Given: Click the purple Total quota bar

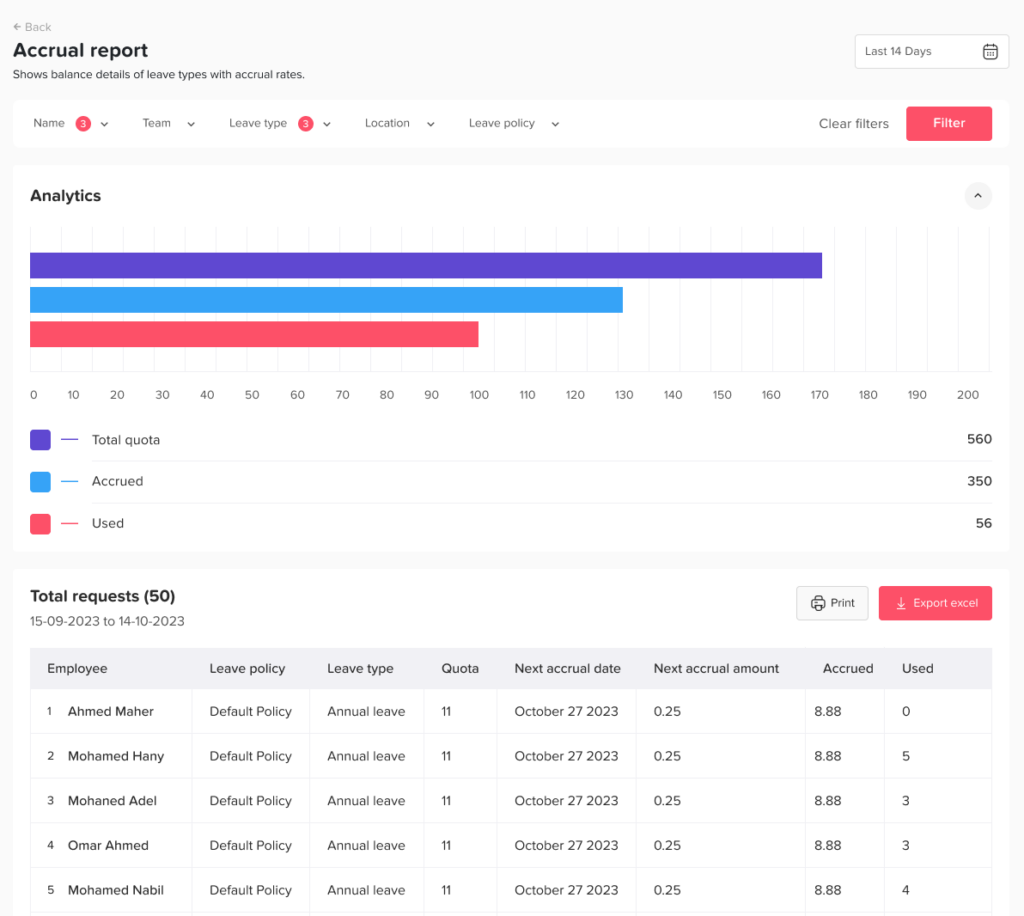Looking at the screenshot, I should click(425, 266).
